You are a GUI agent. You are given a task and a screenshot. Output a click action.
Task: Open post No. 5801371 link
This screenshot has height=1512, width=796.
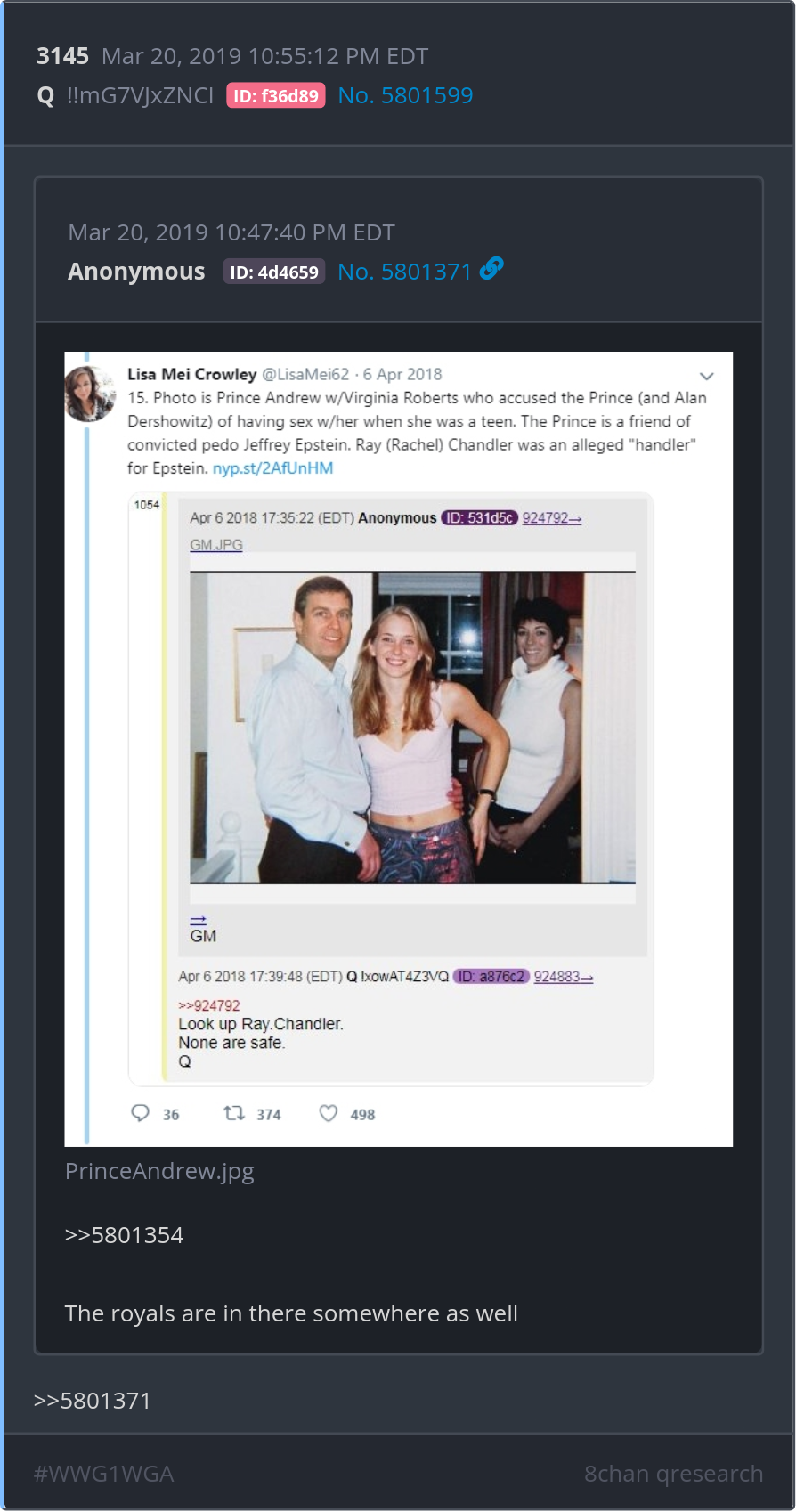[404, 272]
